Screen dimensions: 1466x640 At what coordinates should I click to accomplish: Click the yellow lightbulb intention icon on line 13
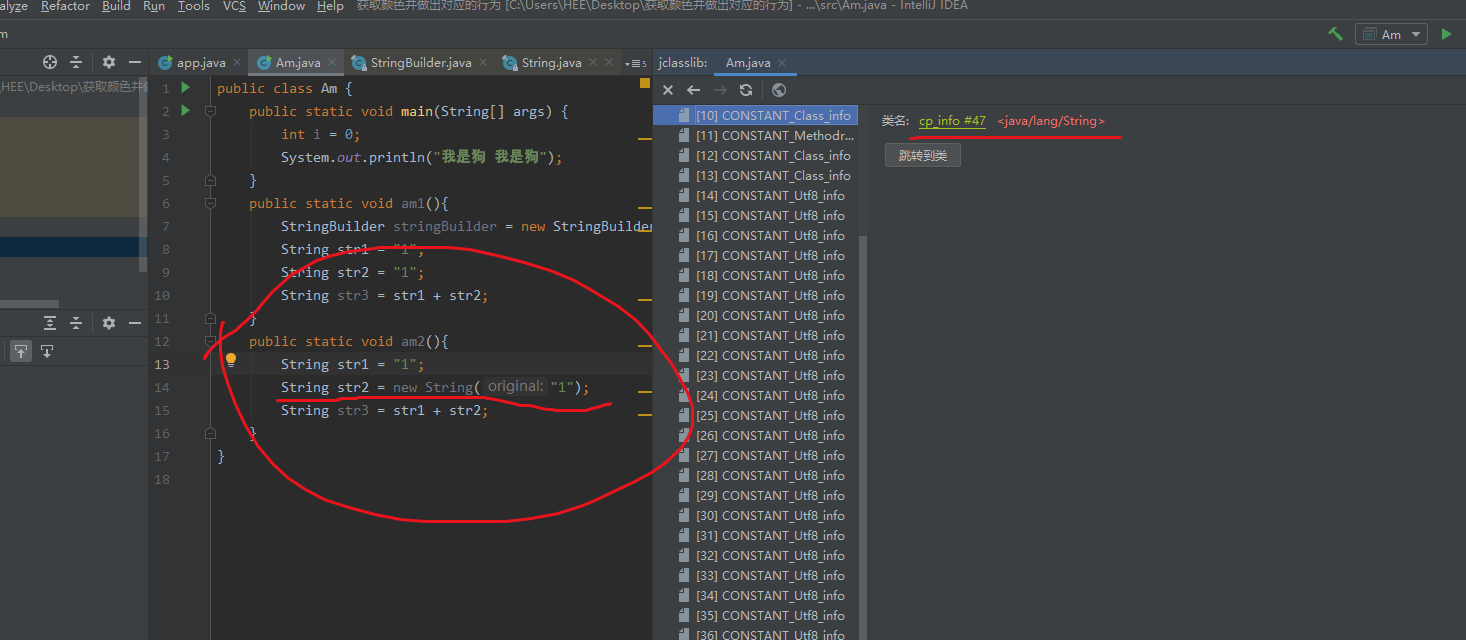point(230,360)
